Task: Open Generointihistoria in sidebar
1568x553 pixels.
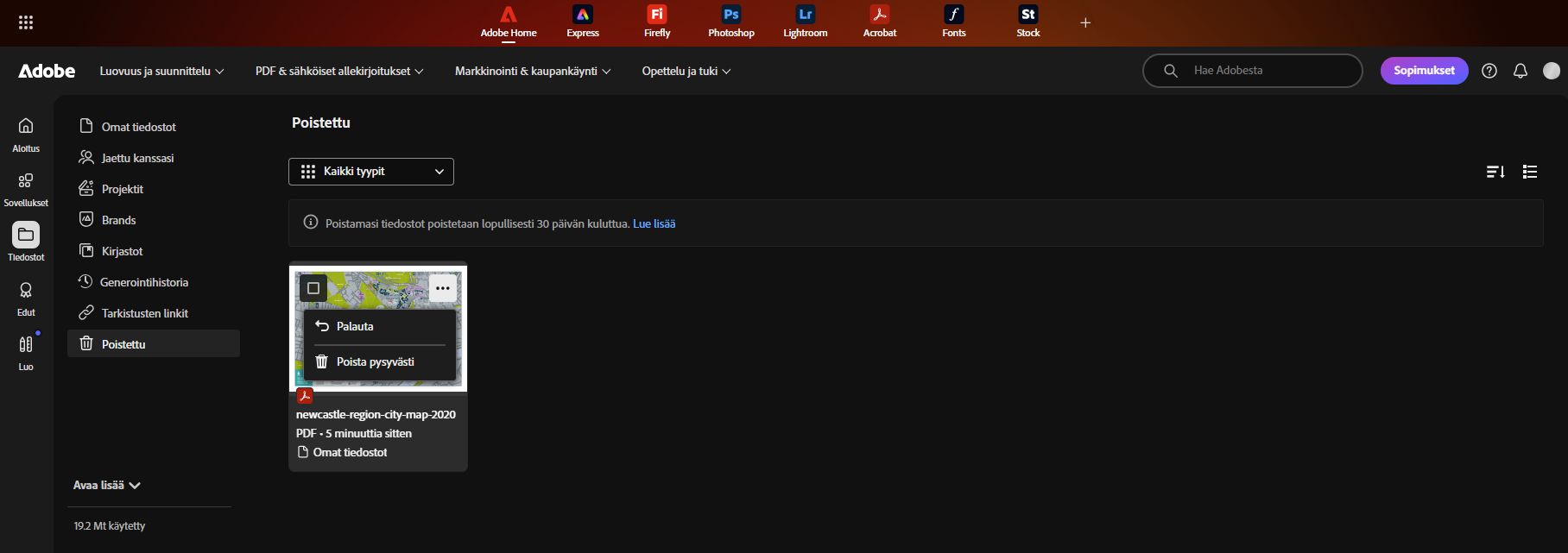Action: 154,282
